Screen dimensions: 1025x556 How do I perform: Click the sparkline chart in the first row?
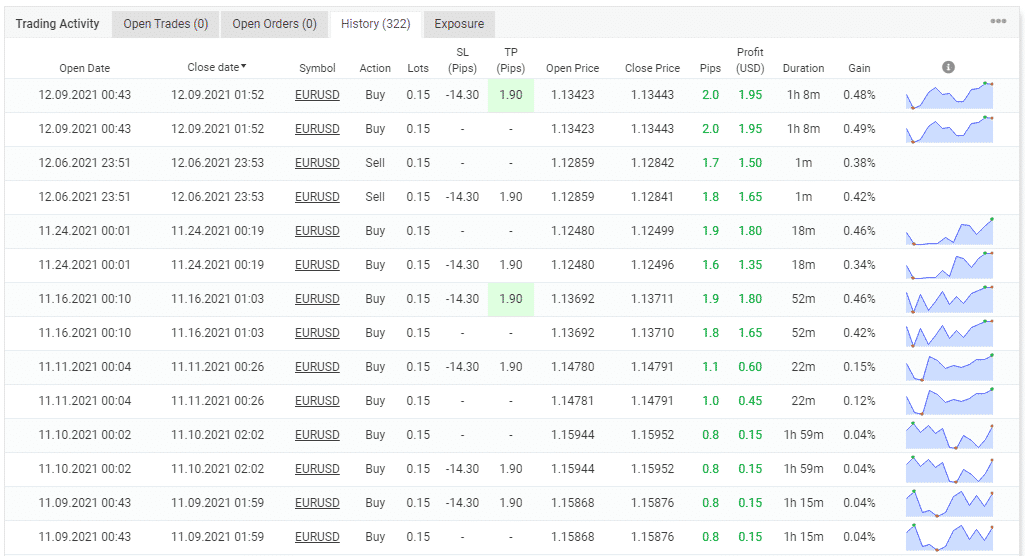(x=950, y=95)
